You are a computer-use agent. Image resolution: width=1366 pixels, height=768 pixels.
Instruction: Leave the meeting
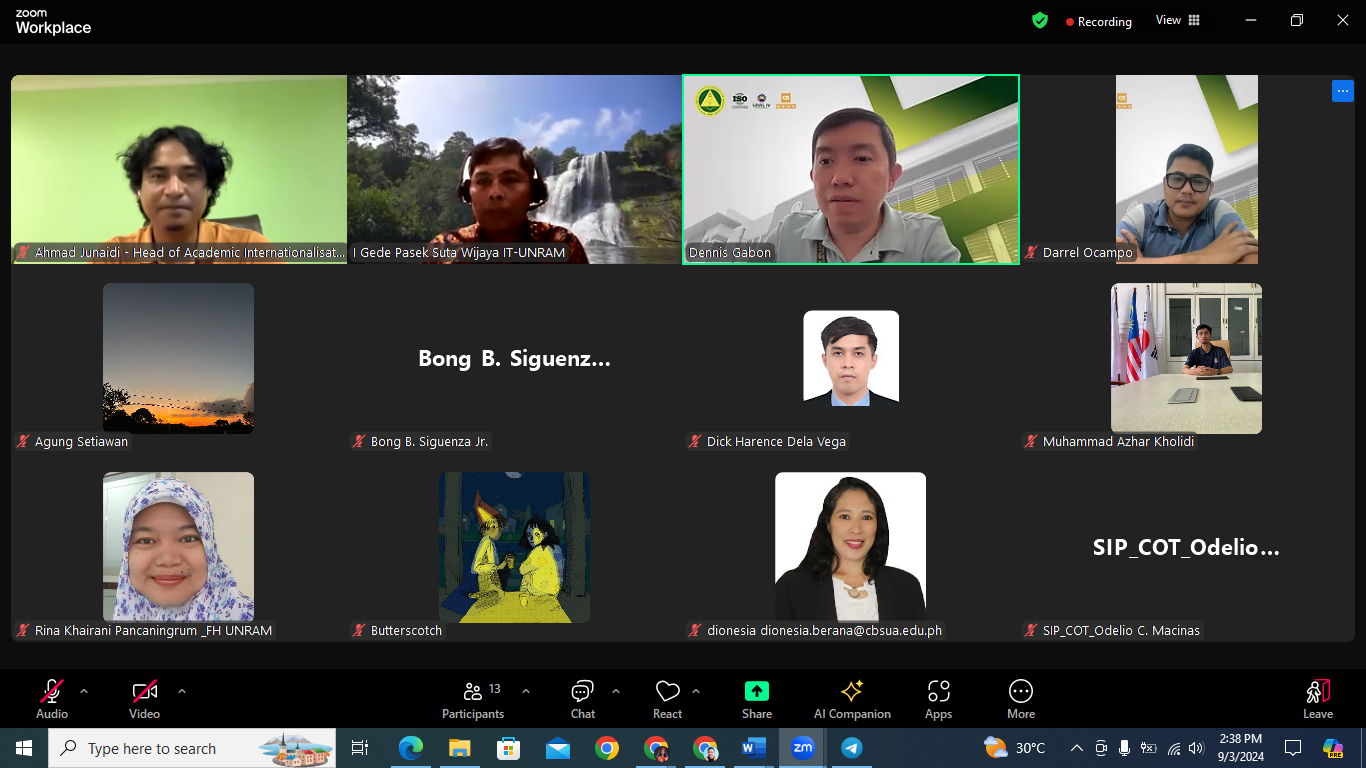[1317, 699]
